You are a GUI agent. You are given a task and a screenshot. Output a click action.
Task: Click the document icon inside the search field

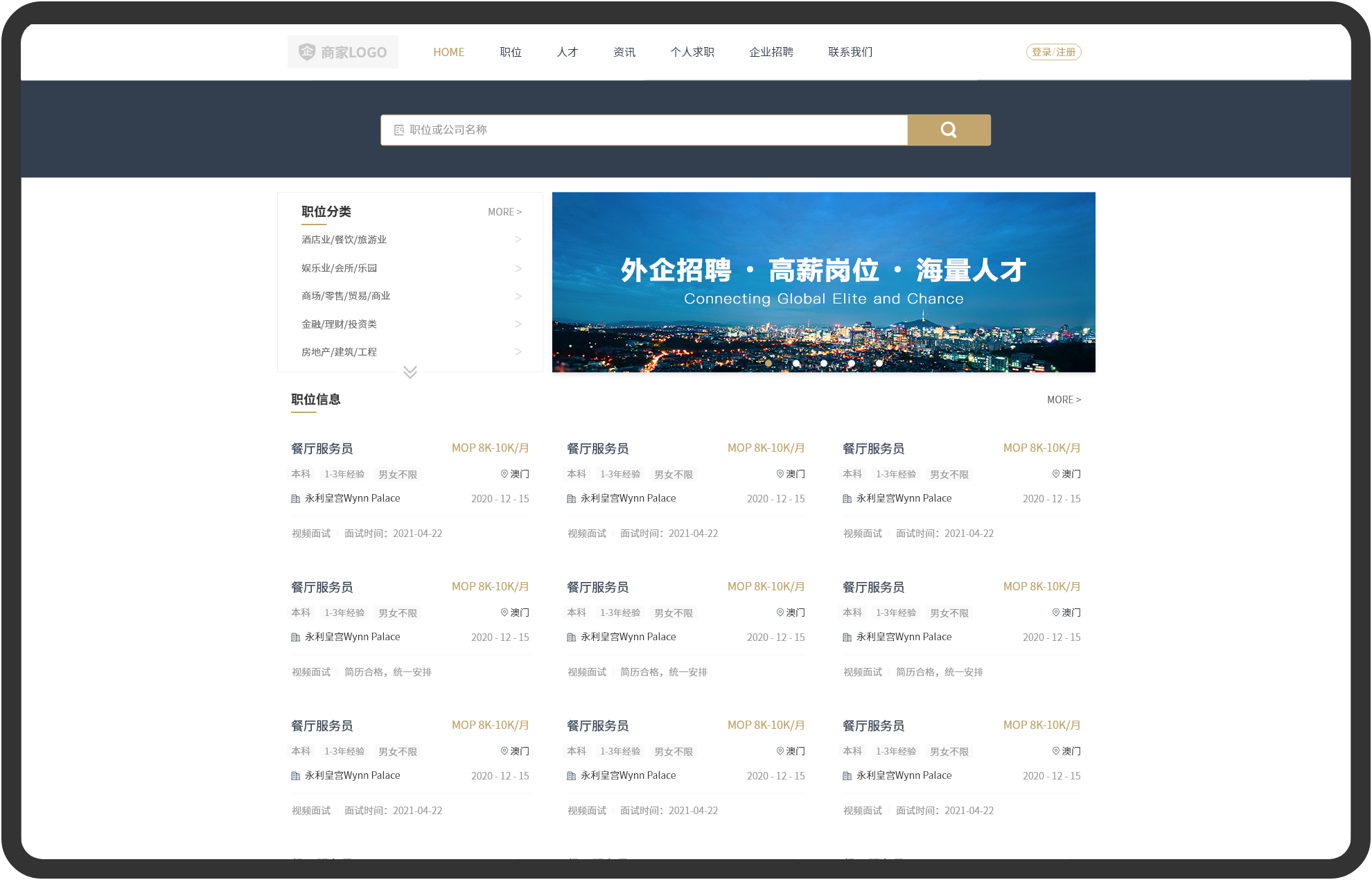(398, 130)
